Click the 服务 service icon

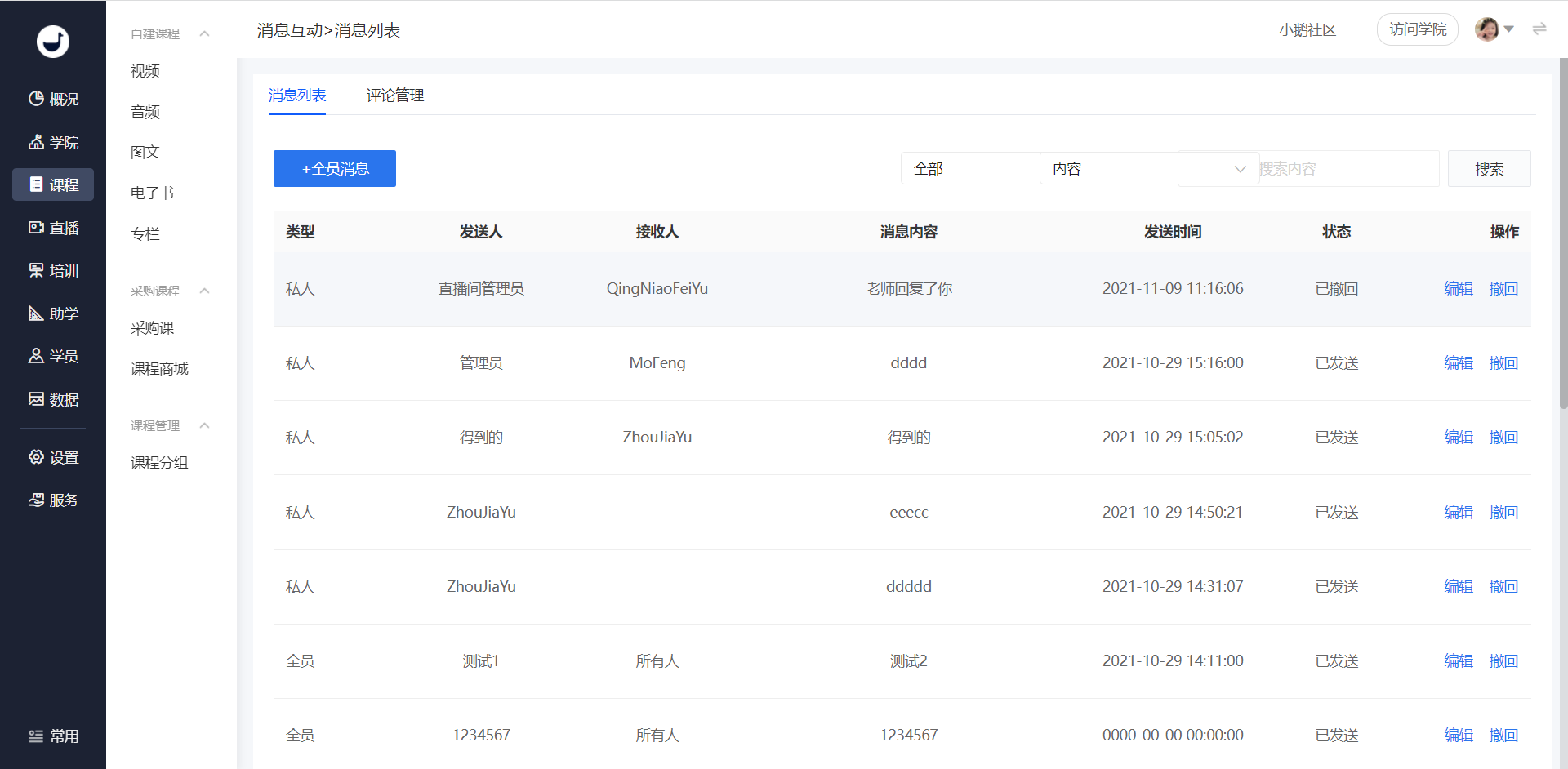pos(37,500)
